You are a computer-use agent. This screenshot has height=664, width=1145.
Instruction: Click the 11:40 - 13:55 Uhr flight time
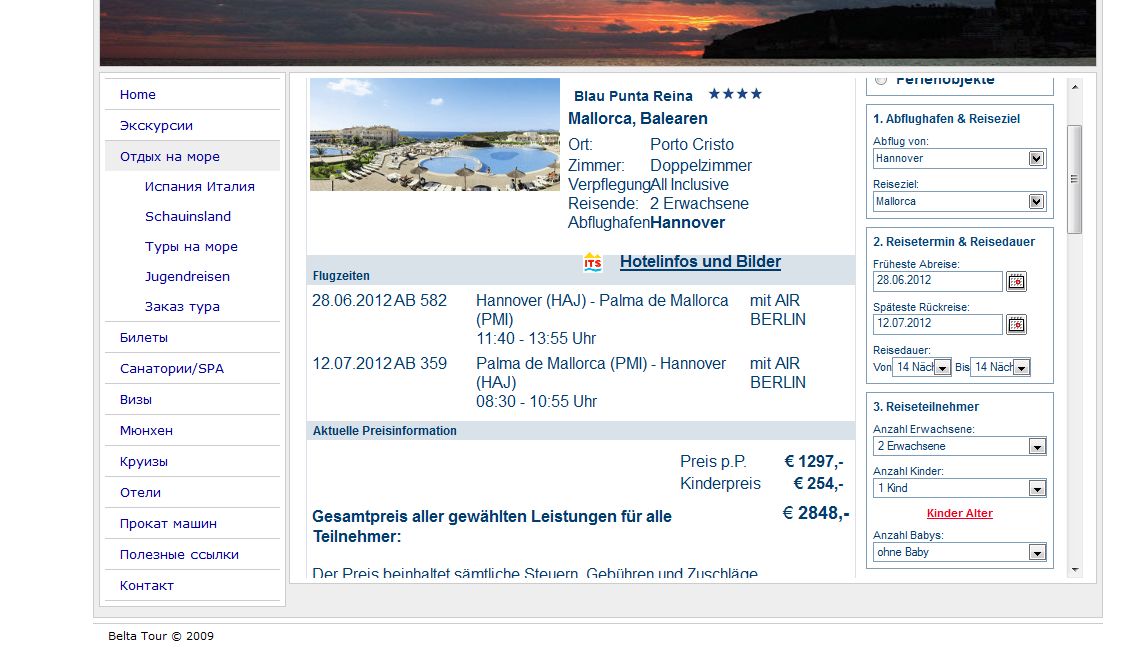(x=536, y=339)
